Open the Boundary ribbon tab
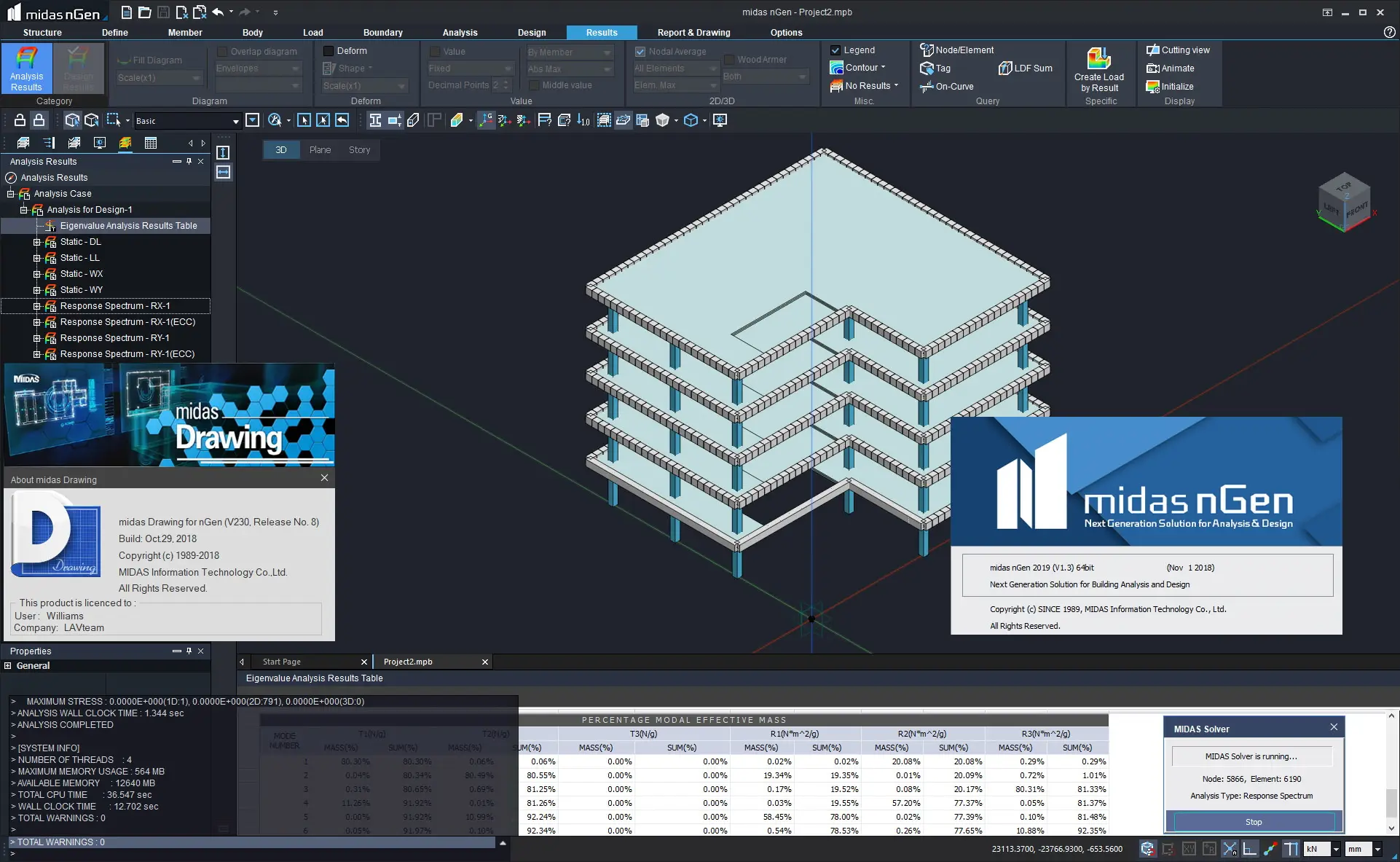The width and height of the screenshot is (1400, 862). (382, 32)
